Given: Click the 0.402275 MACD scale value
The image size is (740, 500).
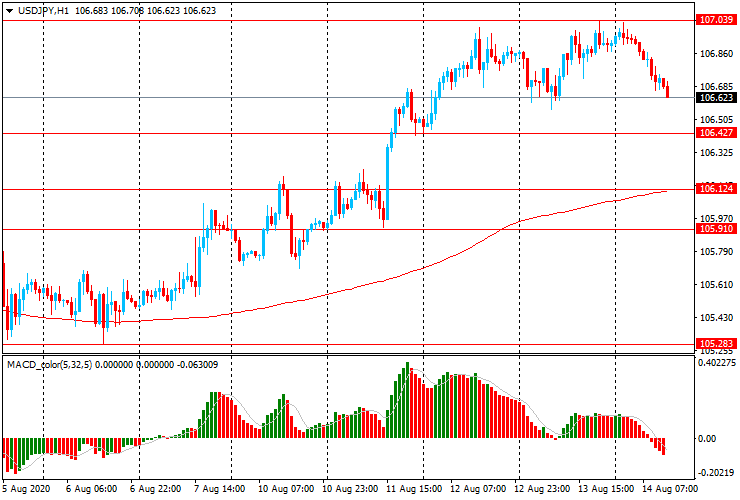Looking at the screenshot, I should [x=716, y=363].
